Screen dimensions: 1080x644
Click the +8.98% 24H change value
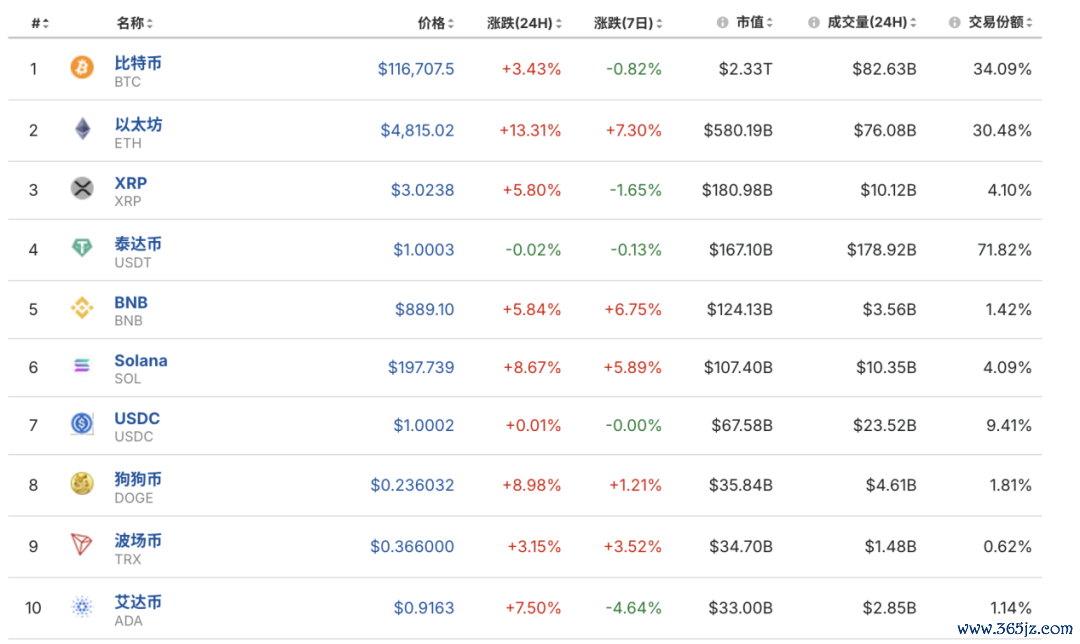(532, 486)
